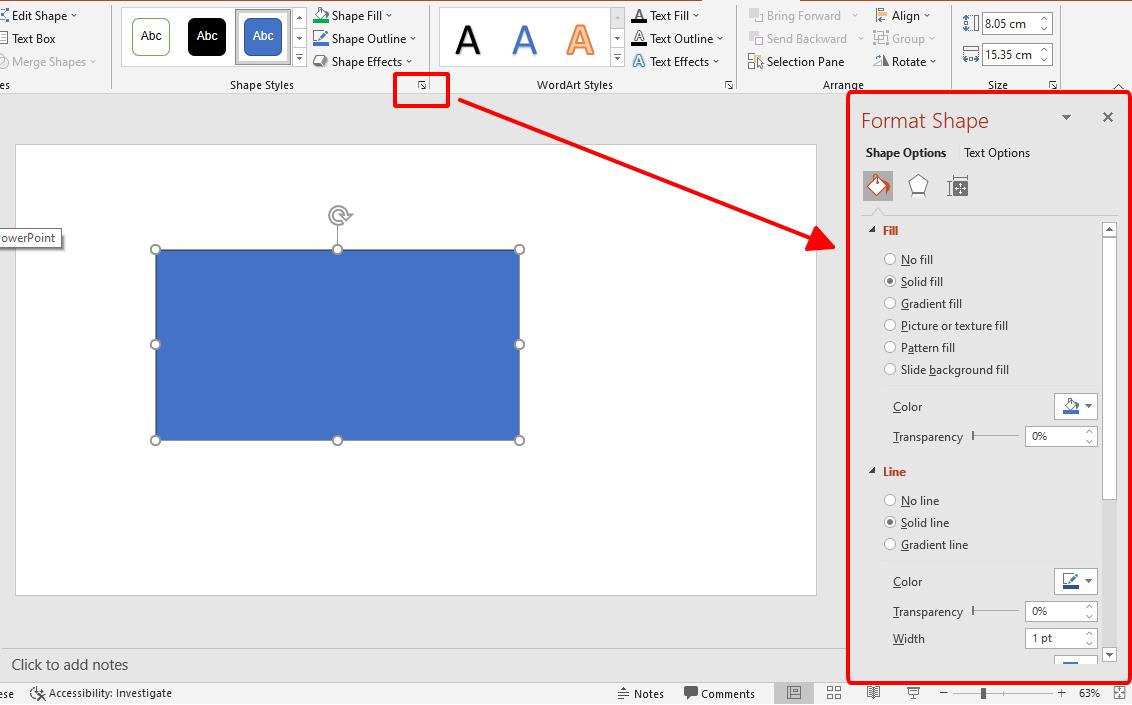Switch to the Text Options tab
1132x705 pixels.
(996, 152)
